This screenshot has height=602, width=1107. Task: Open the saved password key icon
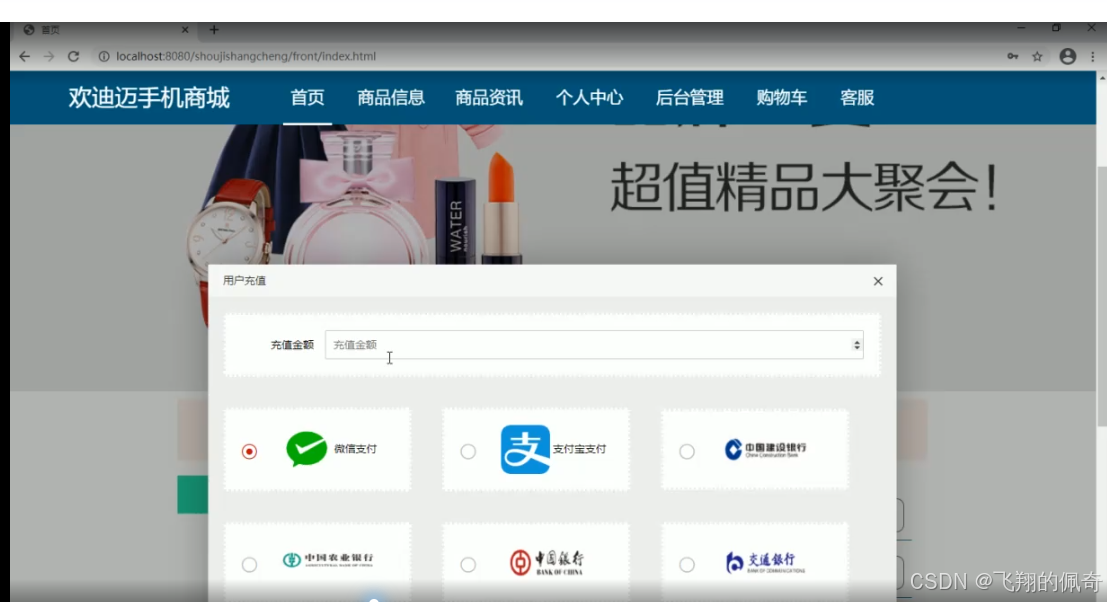[1012, 56]
